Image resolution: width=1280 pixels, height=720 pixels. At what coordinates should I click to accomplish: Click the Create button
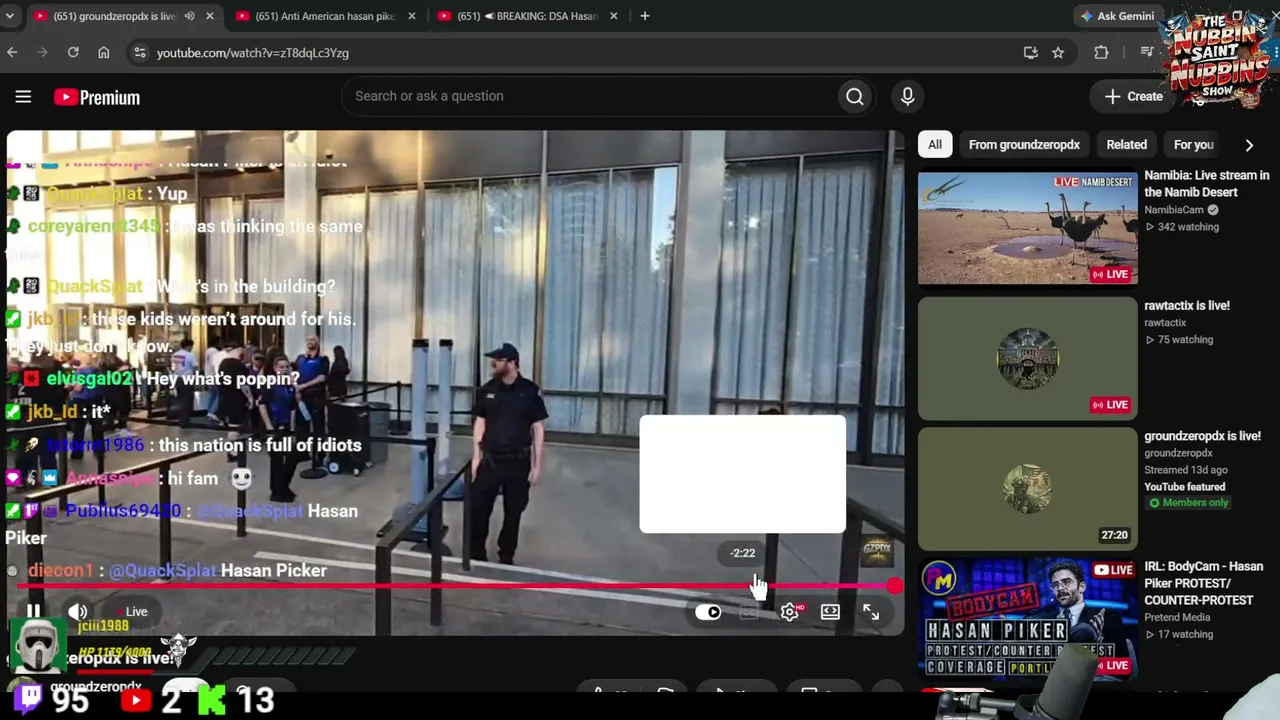1134,97
